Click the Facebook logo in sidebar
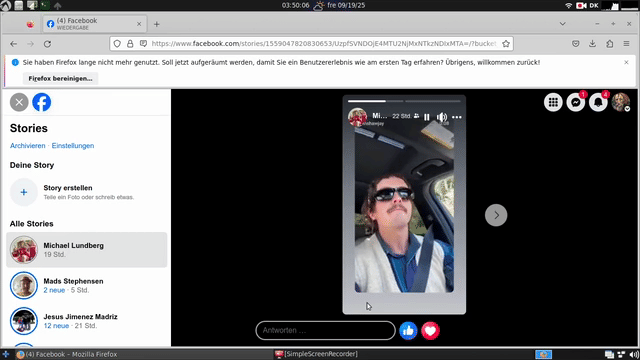The image size is (640, 360). [x=42, y=102]
